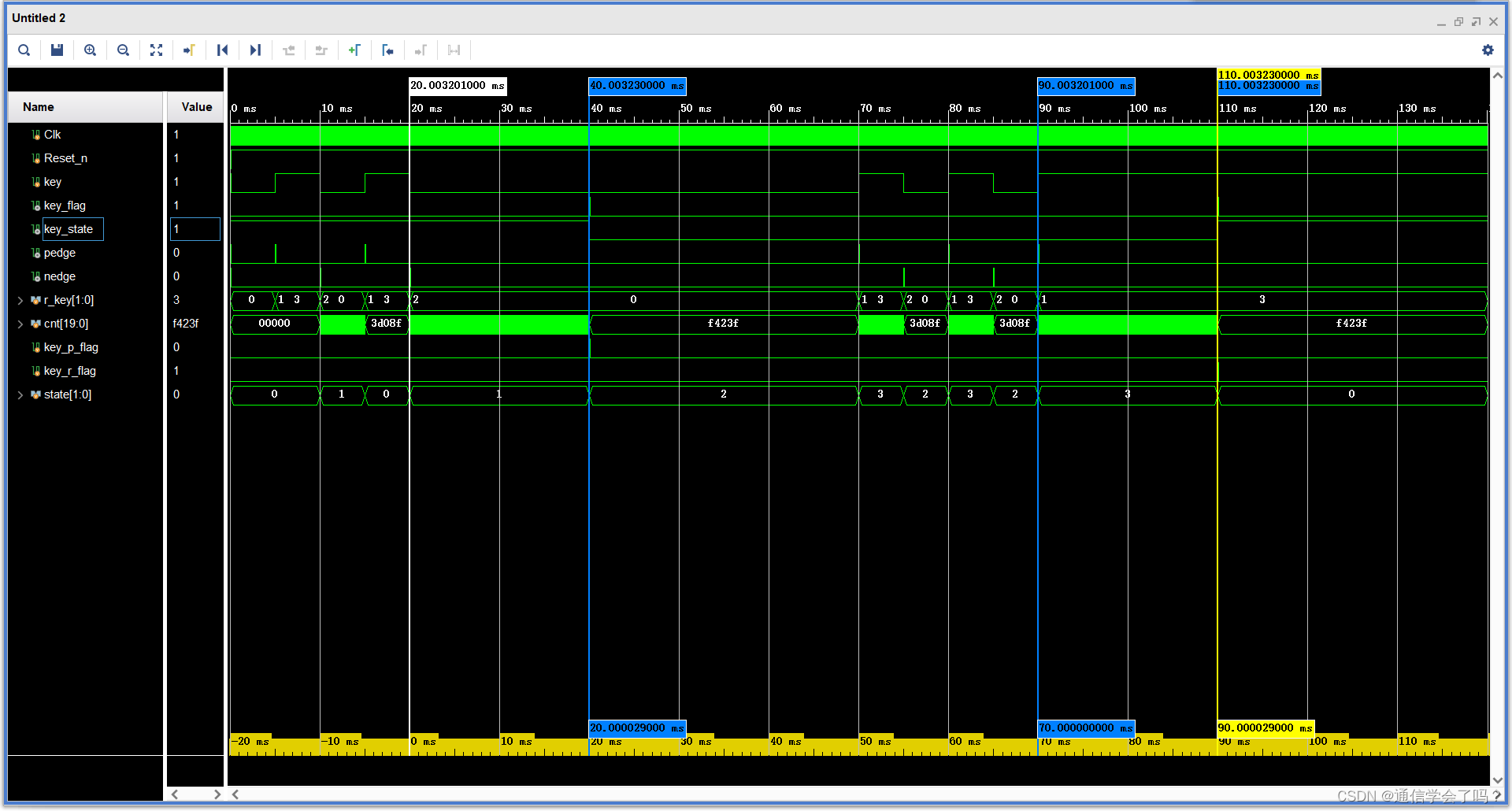Viewport: 1512px width, 811px height.
Task: Select marker at 20.003201000 ms
Action: pyautogui.click(x=458, y=85)
